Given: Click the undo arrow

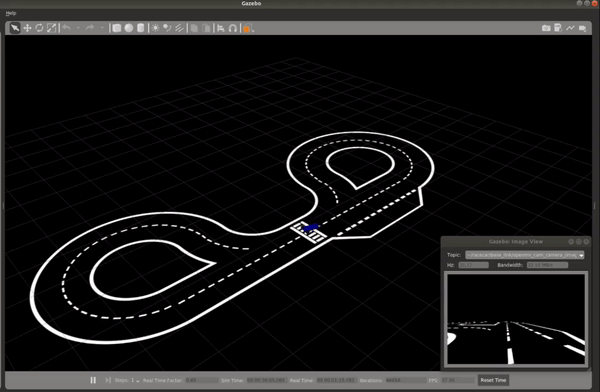Looking at the screenshot, I should [x=67, y=28].
